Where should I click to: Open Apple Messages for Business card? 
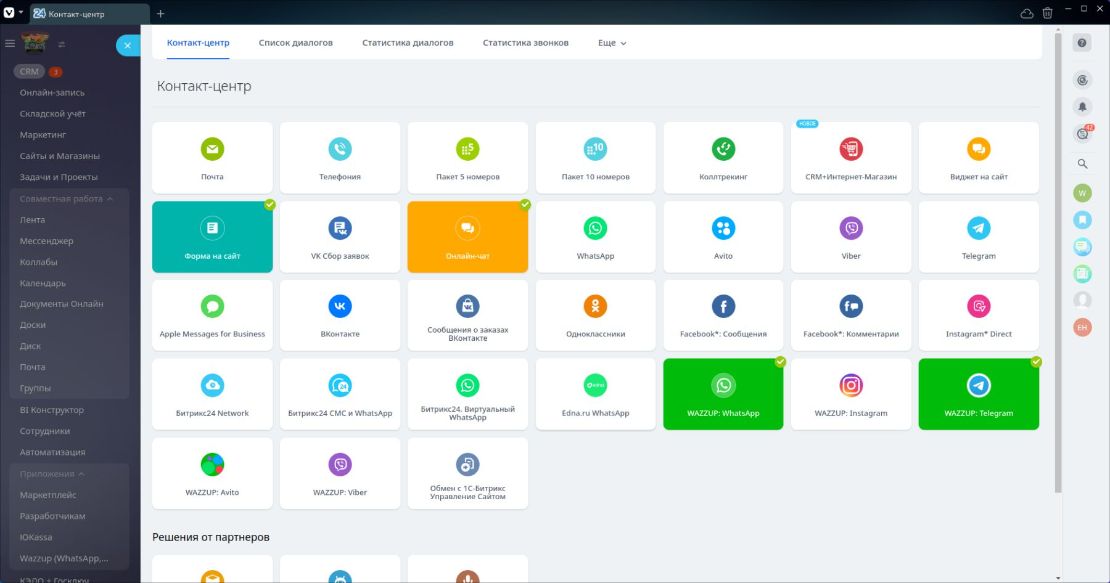pyautogui.click(x=212, y=316)
